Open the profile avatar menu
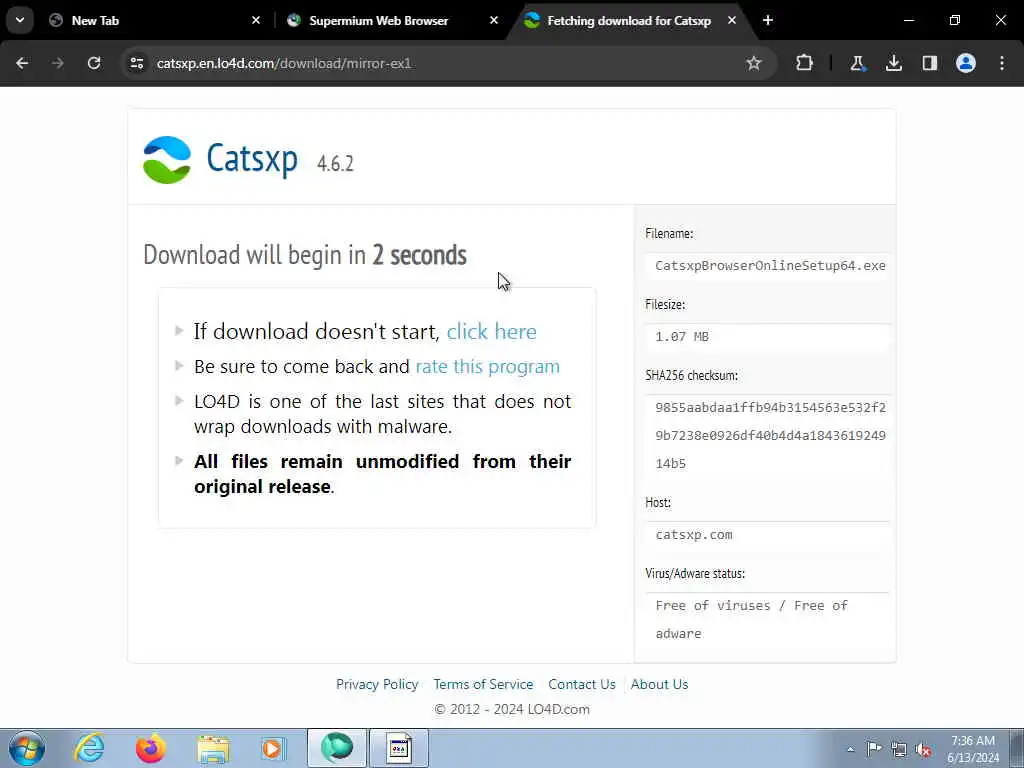Screen dimensions: 1024x768 966,63
